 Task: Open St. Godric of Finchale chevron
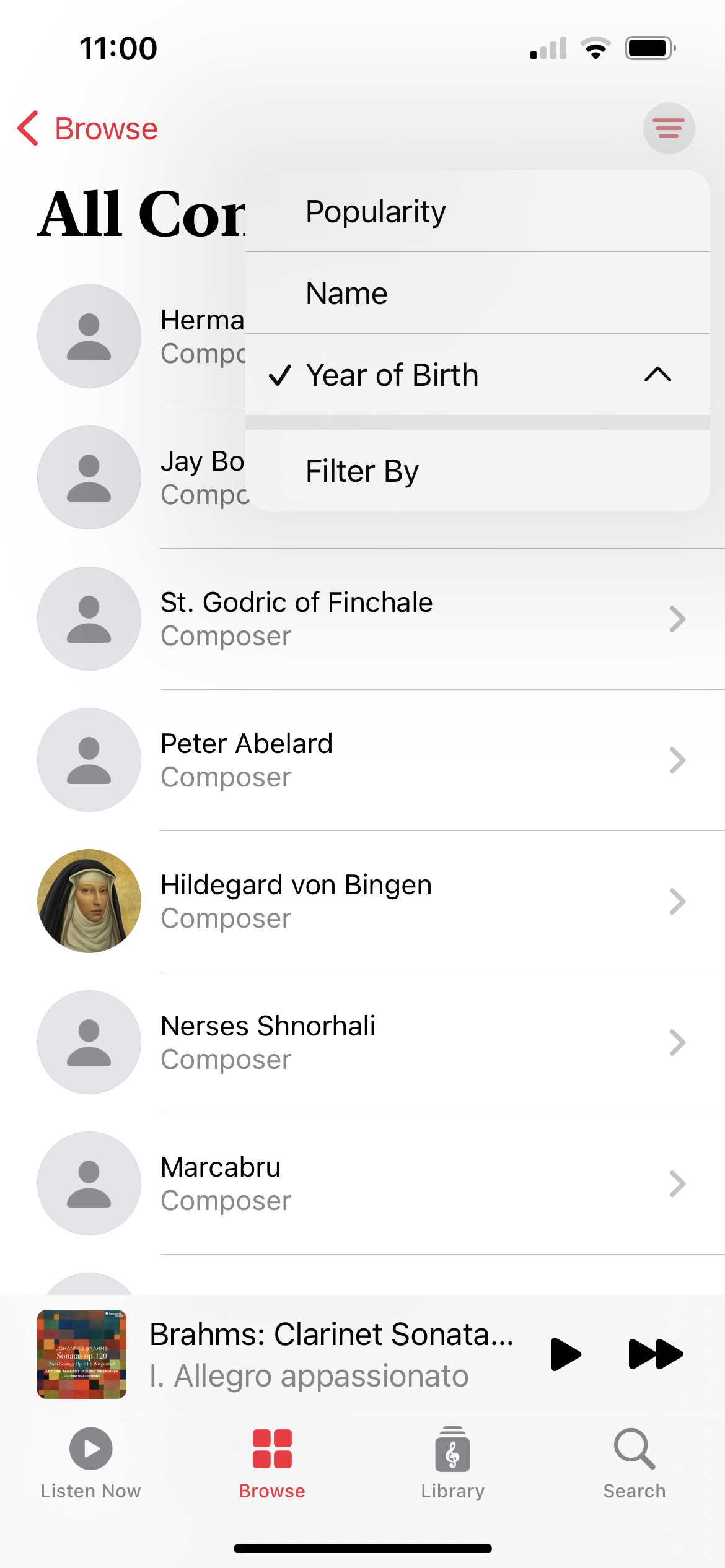coord(677,619)
